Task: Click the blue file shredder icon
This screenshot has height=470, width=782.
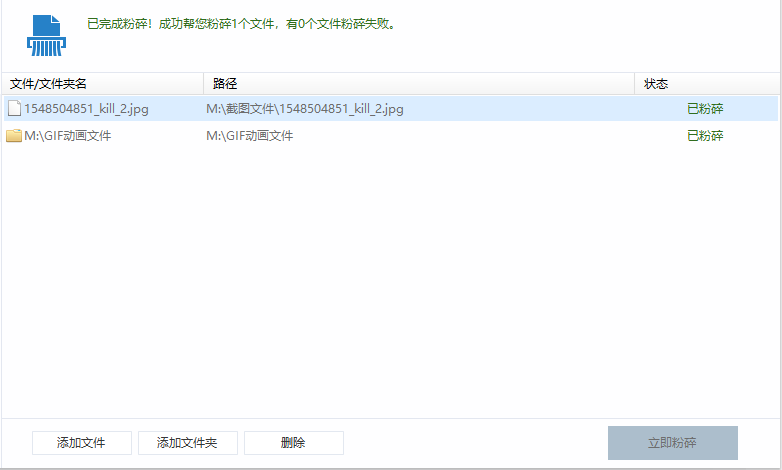Action: (x=46, y=35)
